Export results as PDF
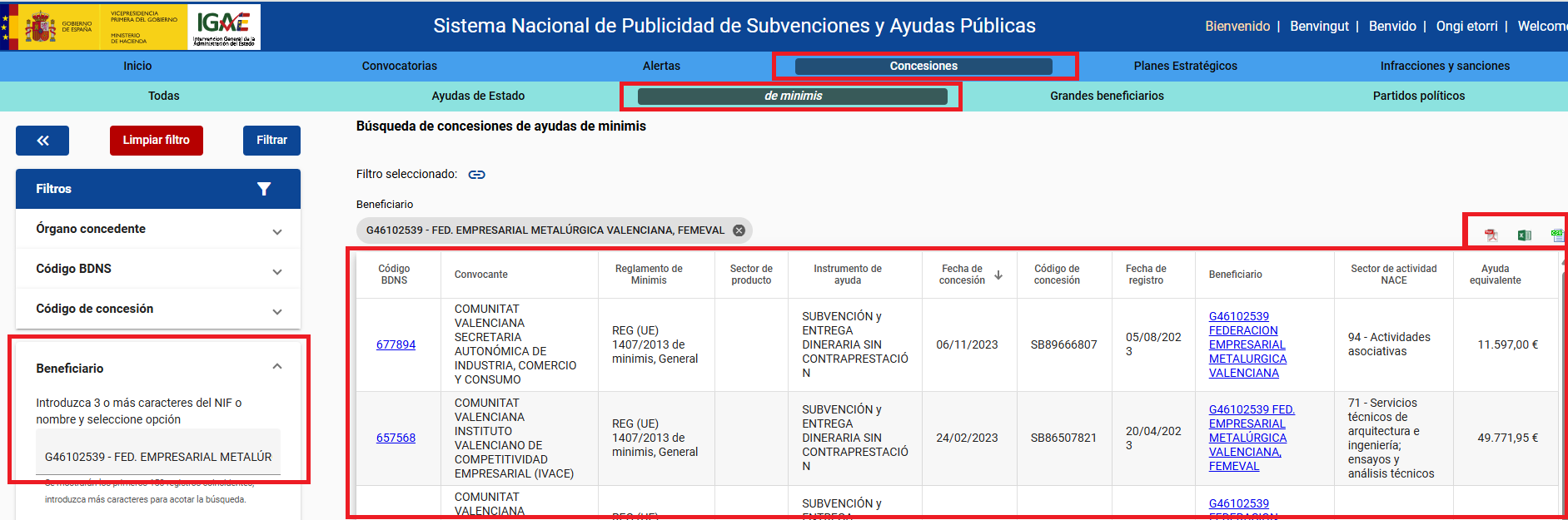Screen dimensions: 1568x520 point(1491,235)
